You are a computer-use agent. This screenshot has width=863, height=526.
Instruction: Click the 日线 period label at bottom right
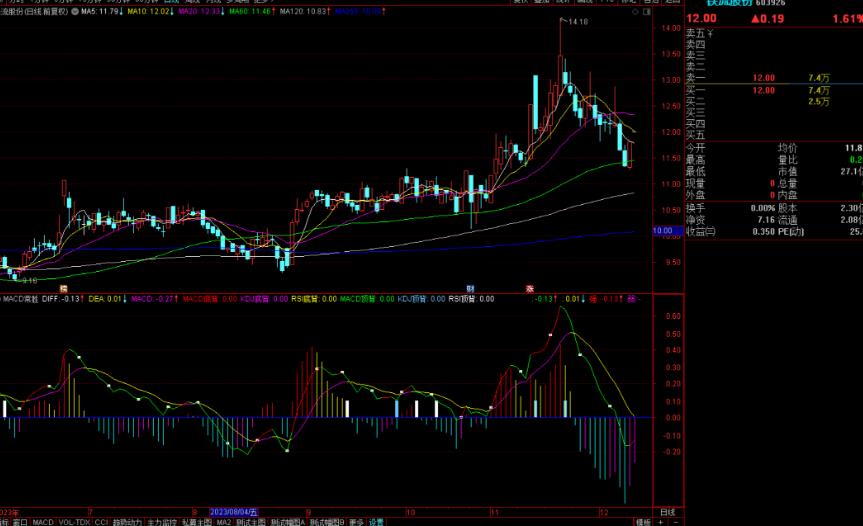tap(667, 512)
